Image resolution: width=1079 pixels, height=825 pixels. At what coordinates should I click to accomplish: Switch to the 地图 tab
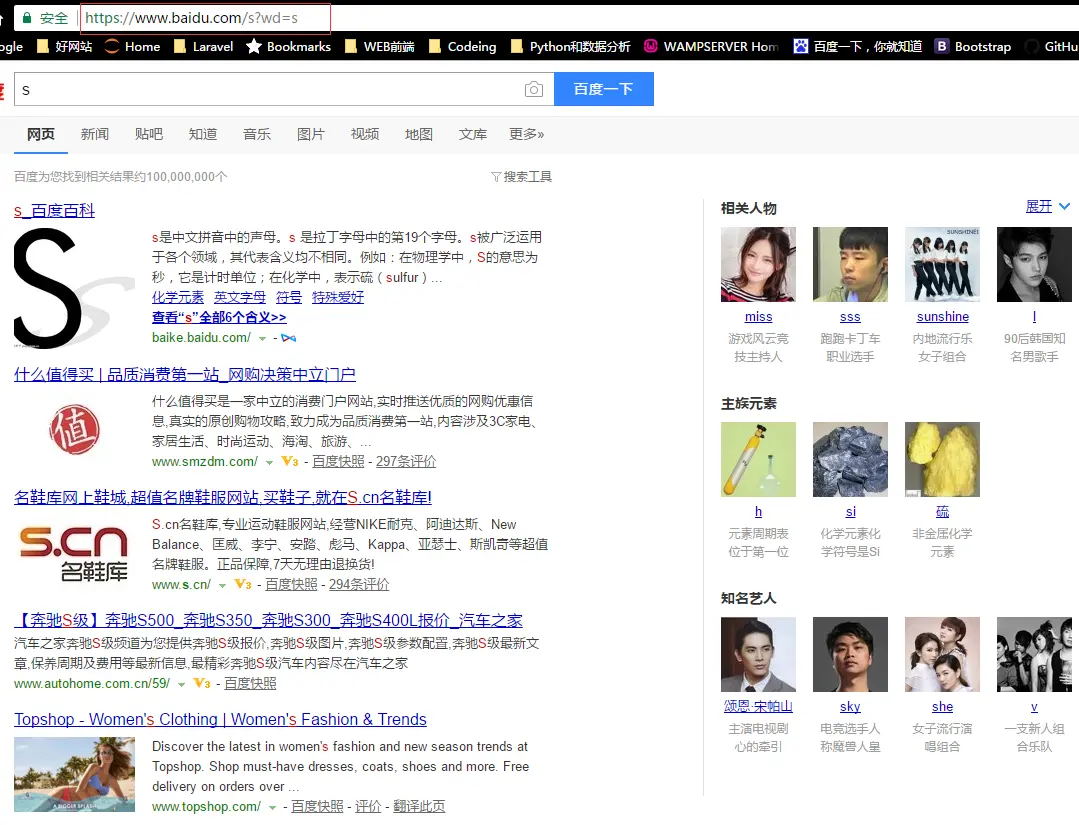click(418, 134)
